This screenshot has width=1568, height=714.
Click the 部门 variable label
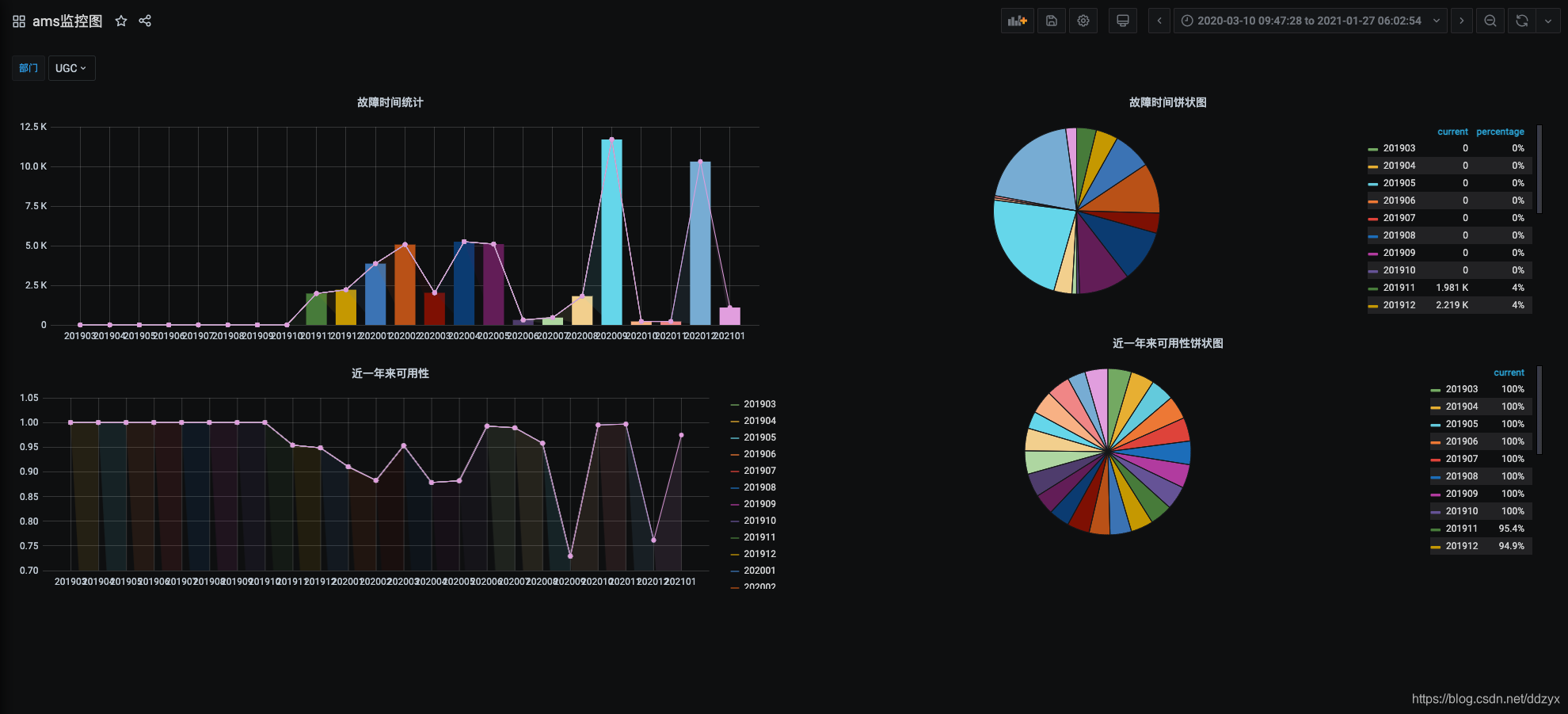click(29, 68)
